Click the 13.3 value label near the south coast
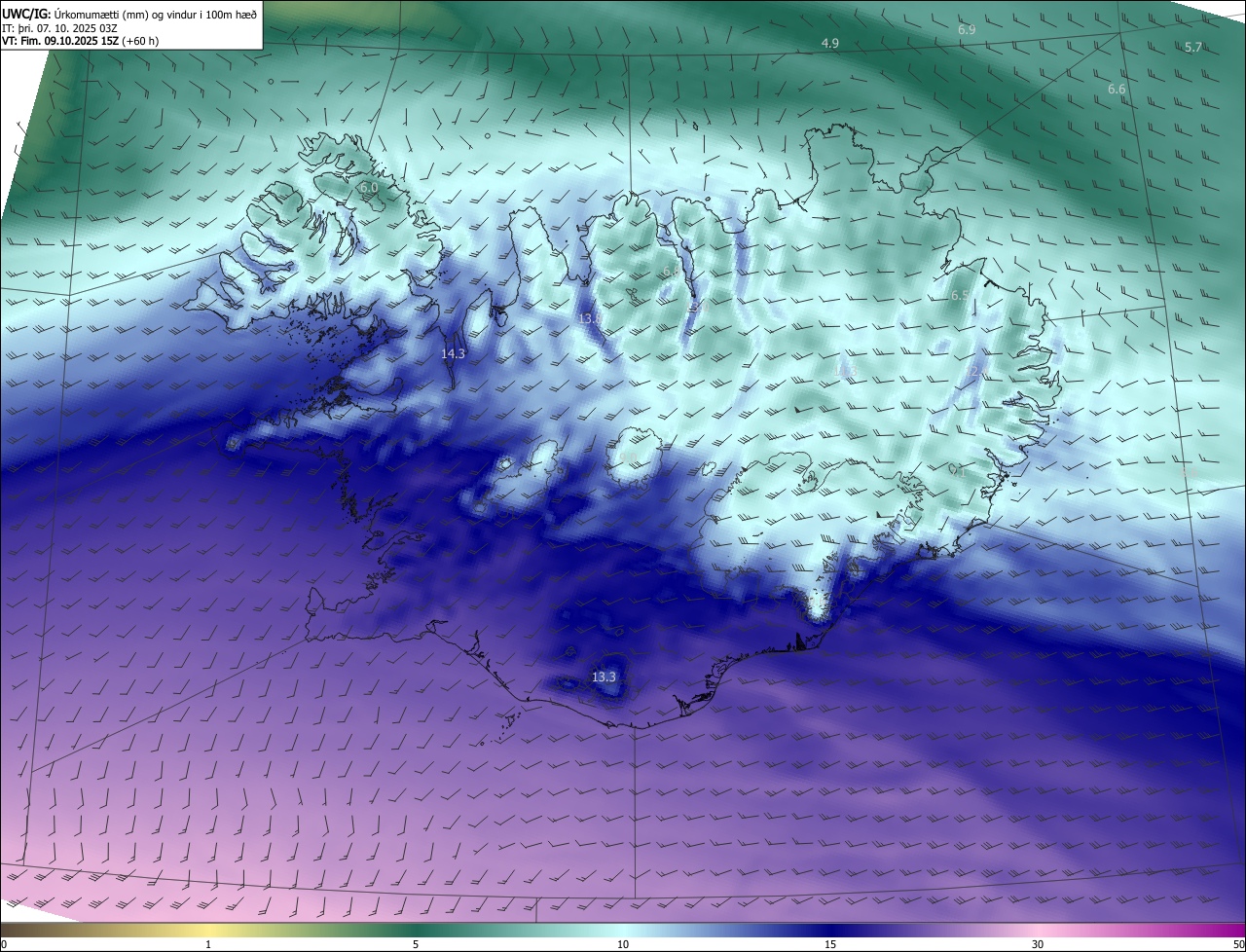1246x952 pixels. (x=604, y=676)
